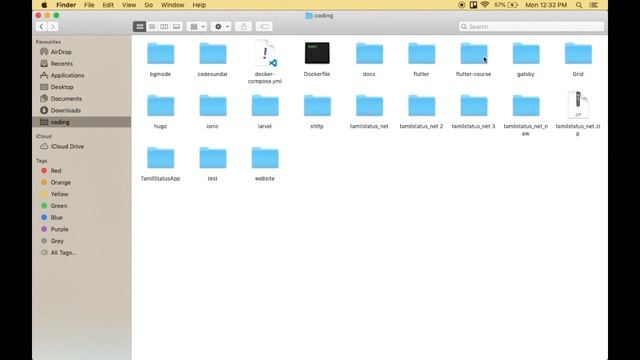
Task: Open the TamilStatusApp folder
Action: click(x=160, y=158)
